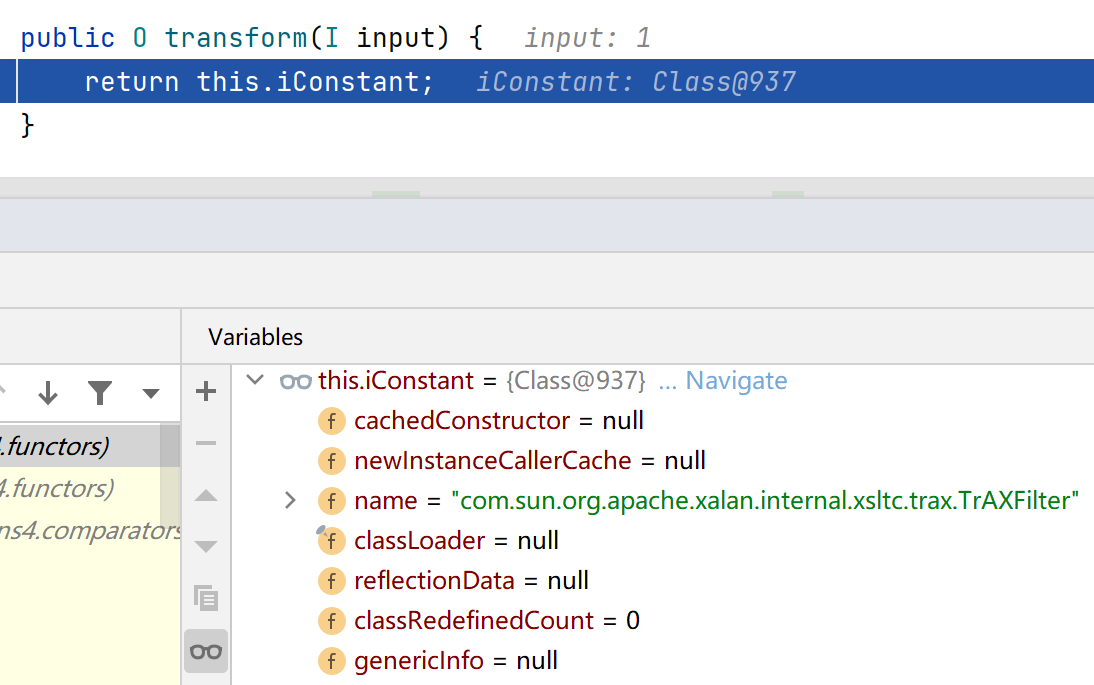Expand the name field node
Viewport: 1094px width, 685px height.
point(290,500)
